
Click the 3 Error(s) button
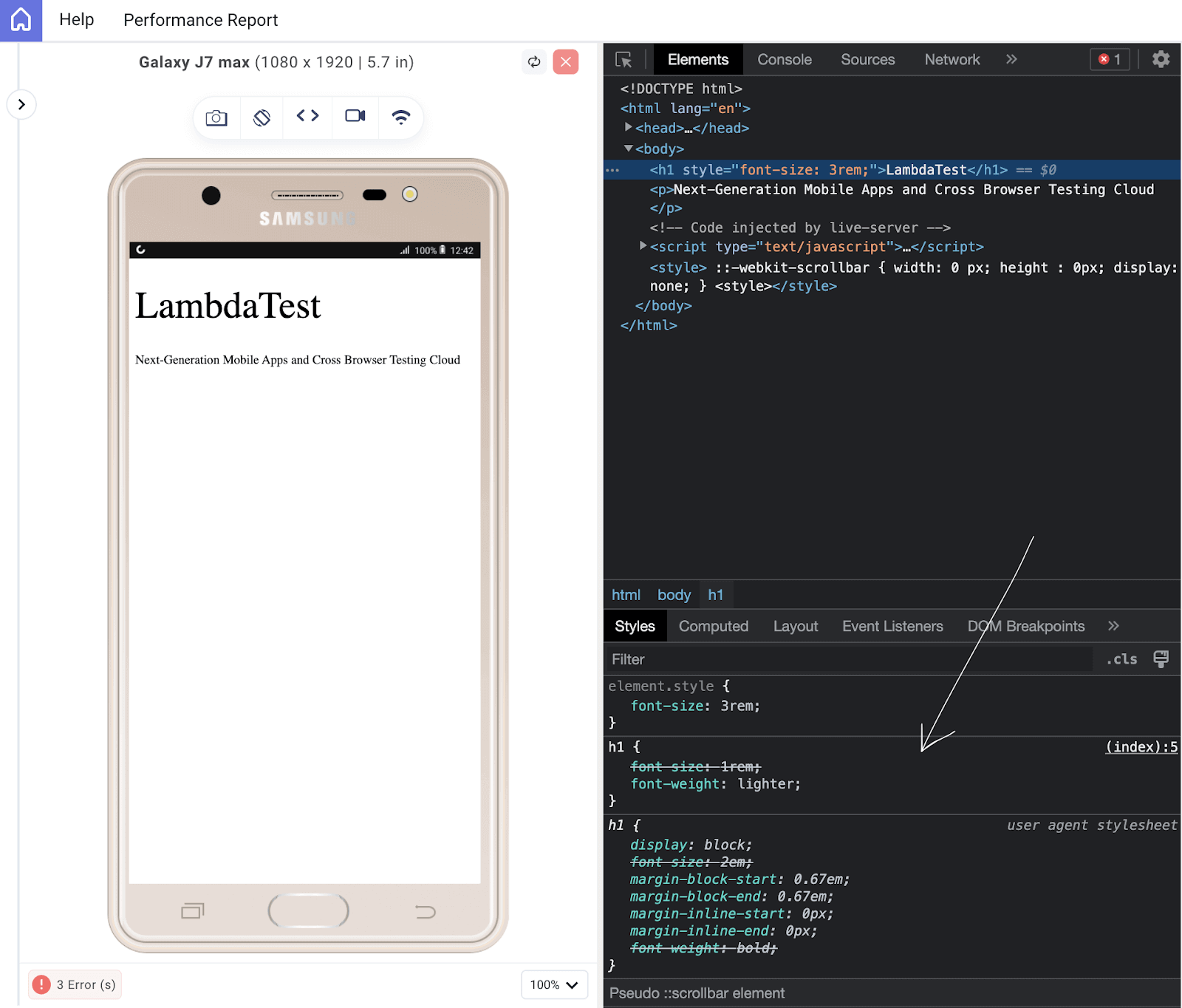click(75, 984)
